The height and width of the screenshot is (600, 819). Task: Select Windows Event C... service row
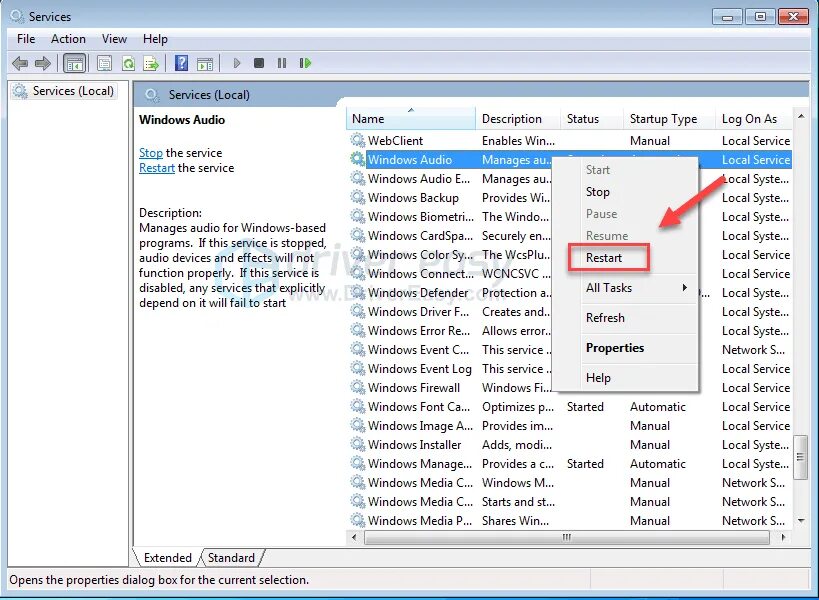click(570, 350)
